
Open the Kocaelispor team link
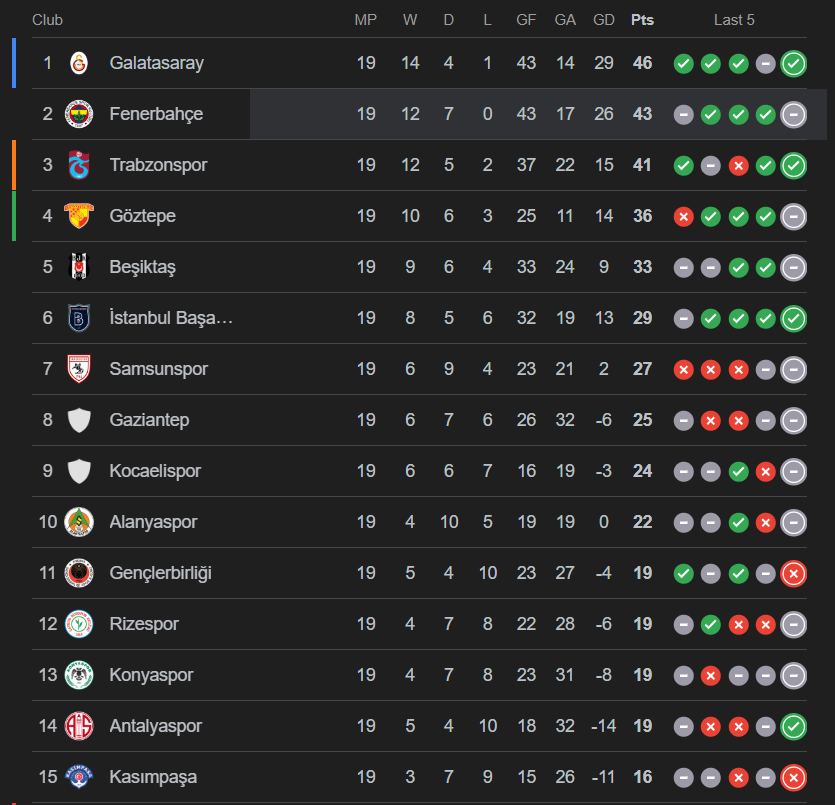click(x=155, y=471)
